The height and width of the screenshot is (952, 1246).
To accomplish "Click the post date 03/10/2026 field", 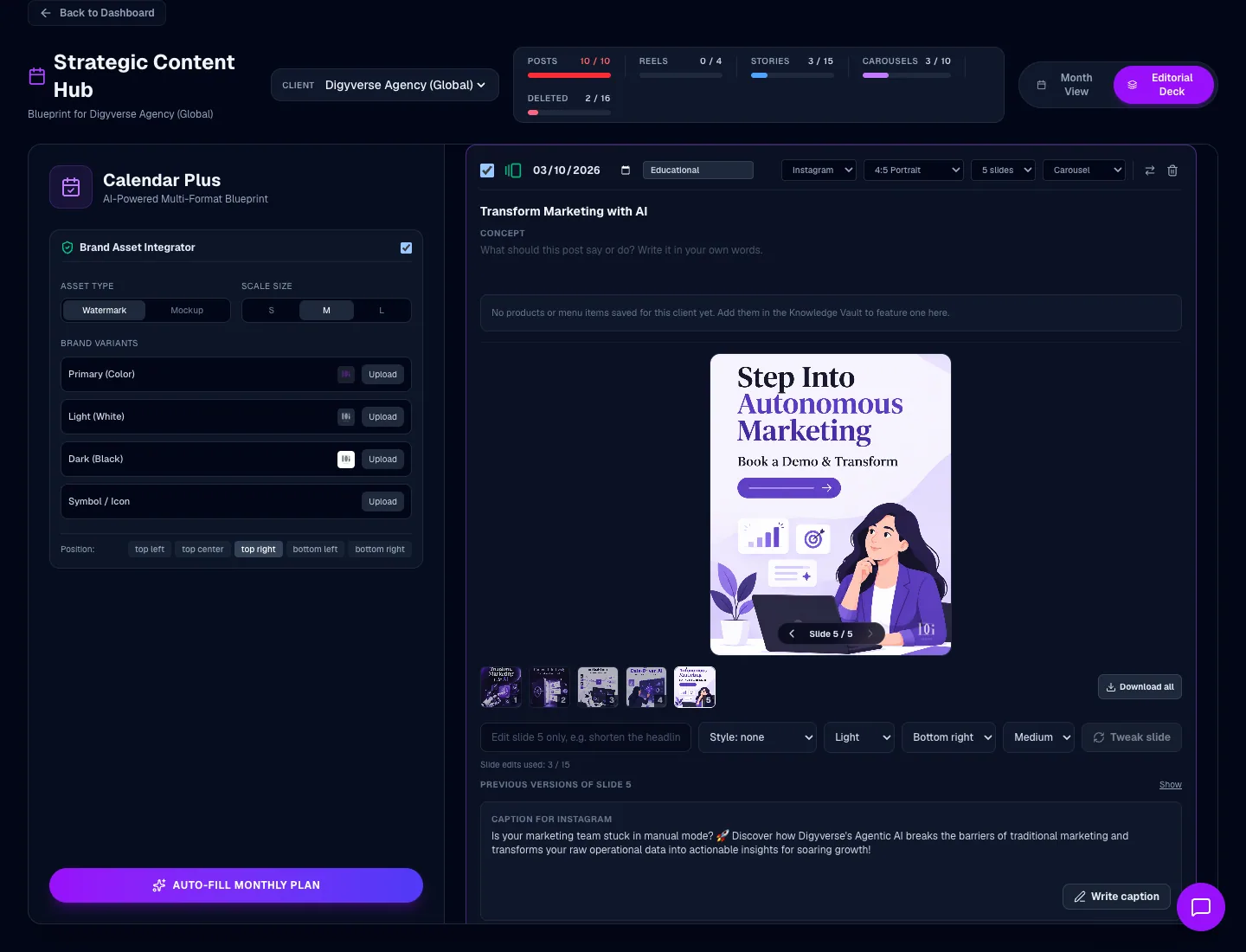I will tap(567, 170).
